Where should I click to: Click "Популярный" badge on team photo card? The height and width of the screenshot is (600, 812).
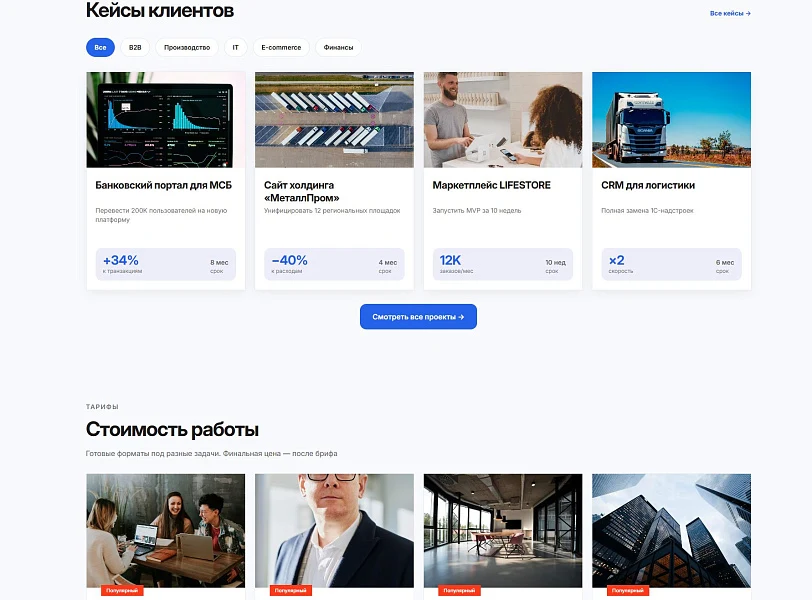point(122,590)
